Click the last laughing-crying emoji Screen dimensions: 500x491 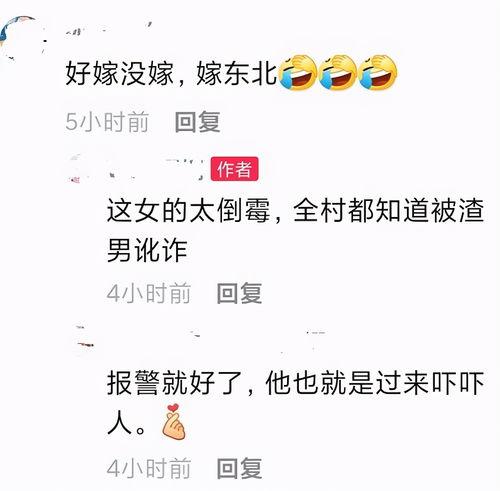378,73
